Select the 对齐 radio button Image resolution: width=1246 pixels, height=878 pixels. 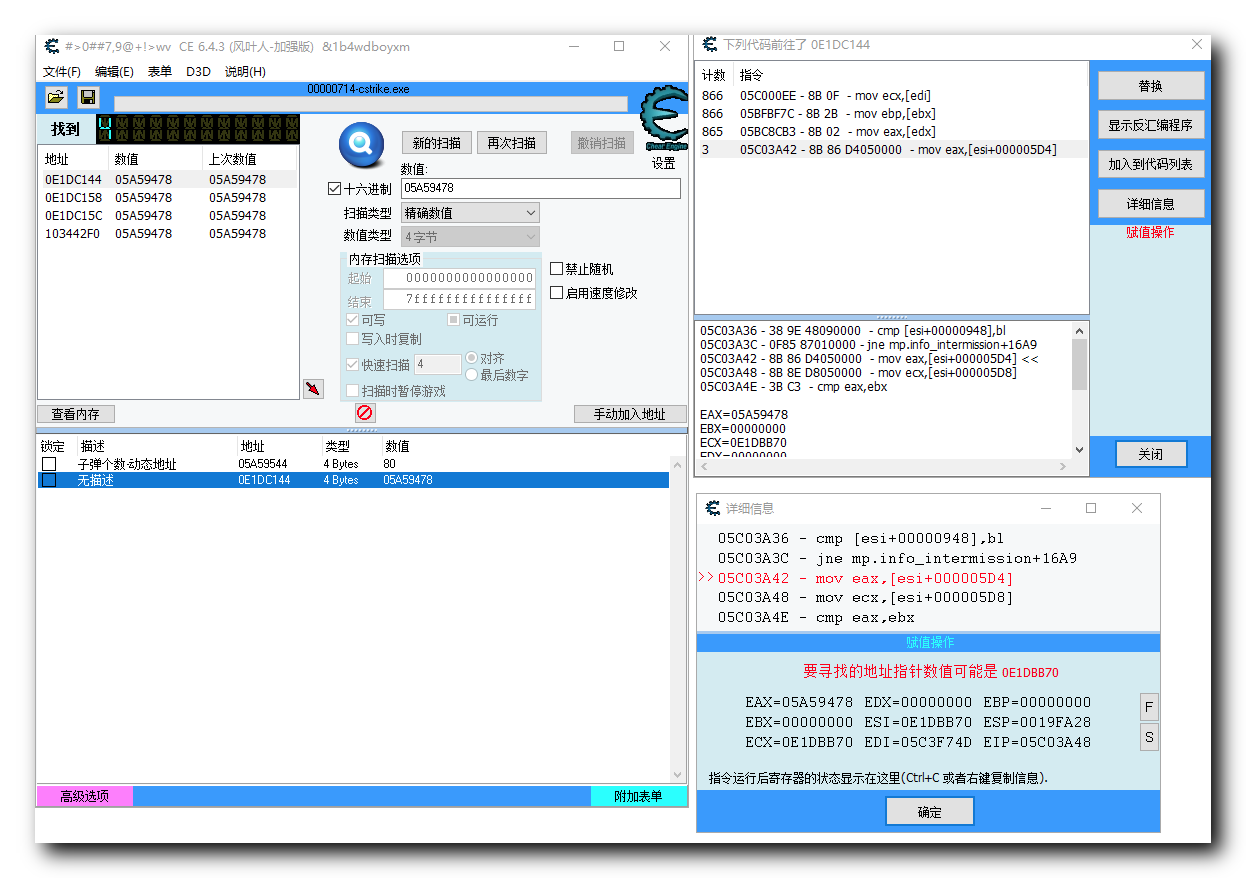tap(472, 358)
